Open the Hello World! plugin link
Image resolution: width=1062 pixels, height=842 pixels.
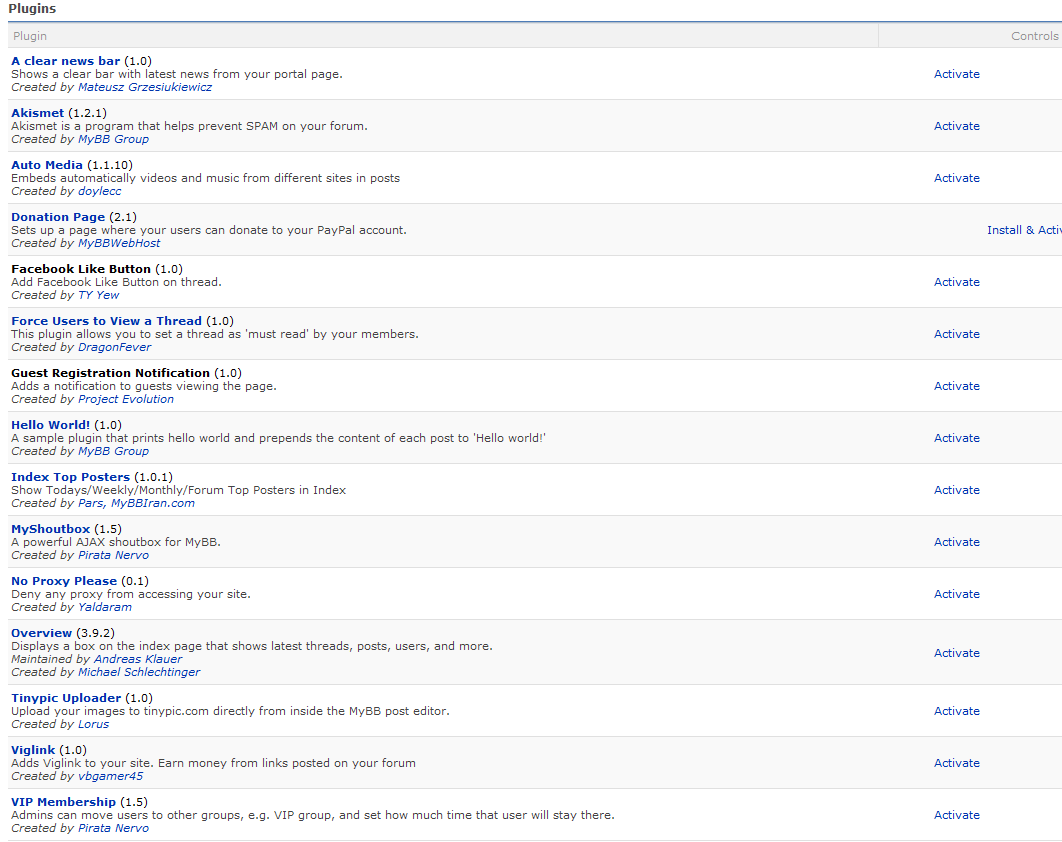click(x=50, y=425)
